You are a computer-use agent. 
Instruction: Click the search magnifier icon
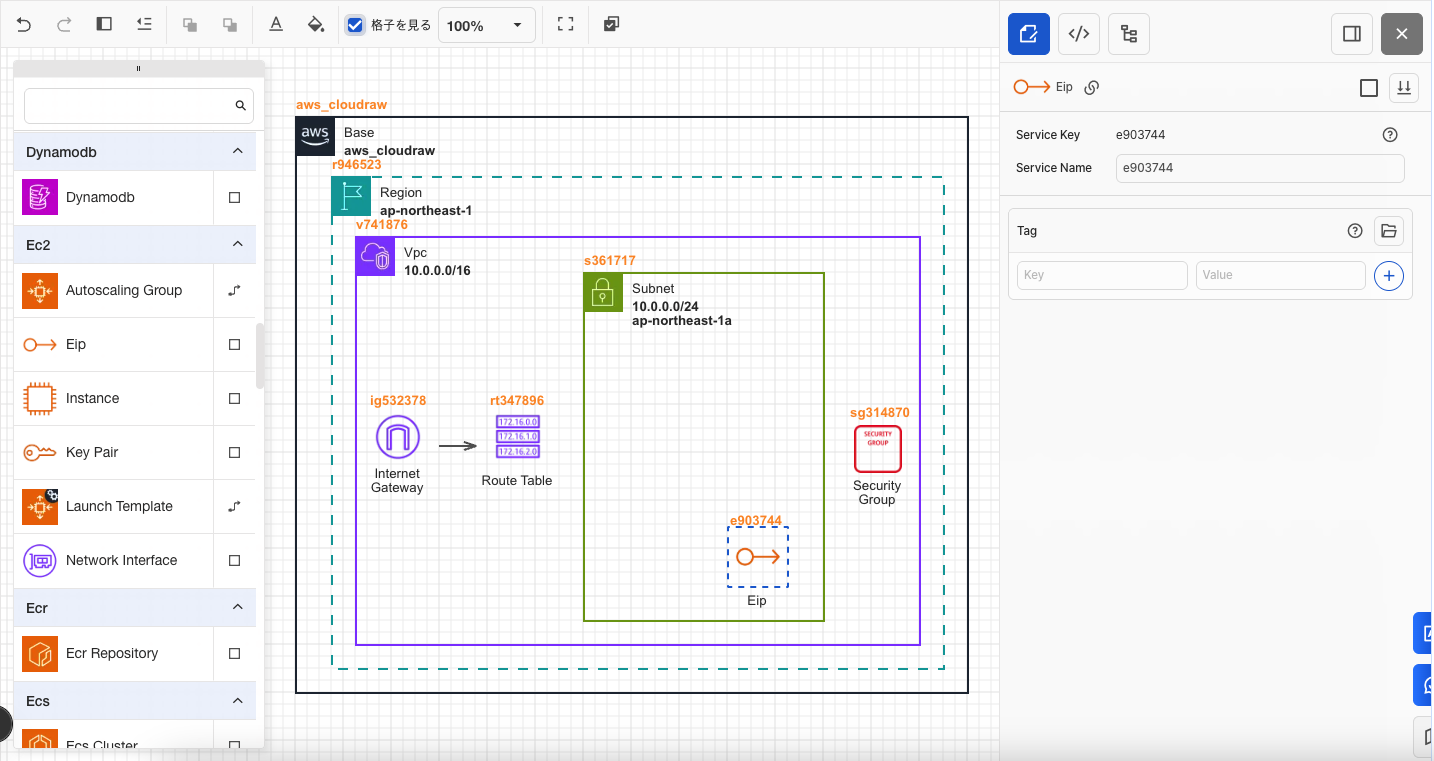coord(240,105)
